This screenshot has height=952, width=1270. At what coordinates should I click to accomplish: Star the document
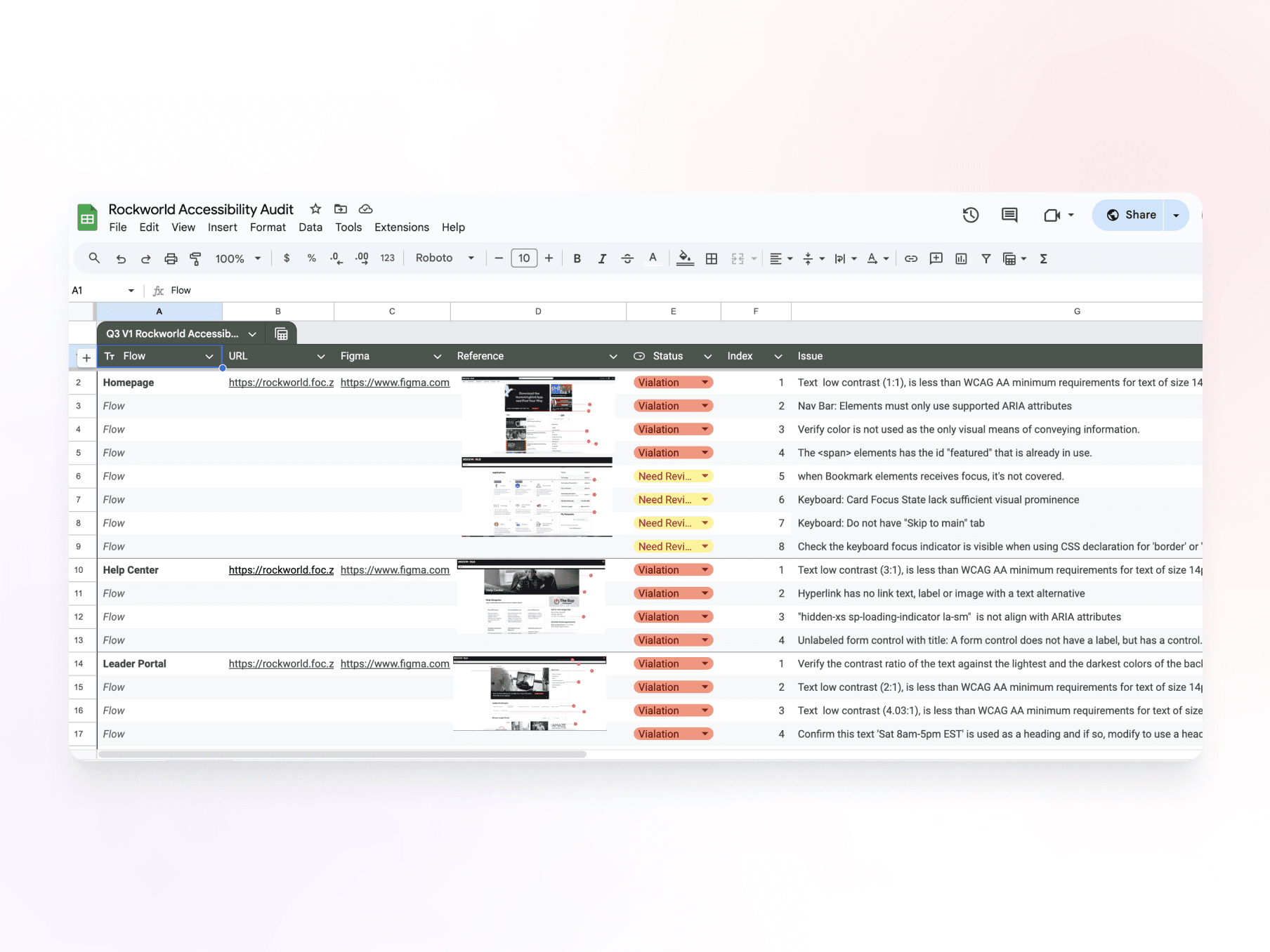tap(315, 209)
